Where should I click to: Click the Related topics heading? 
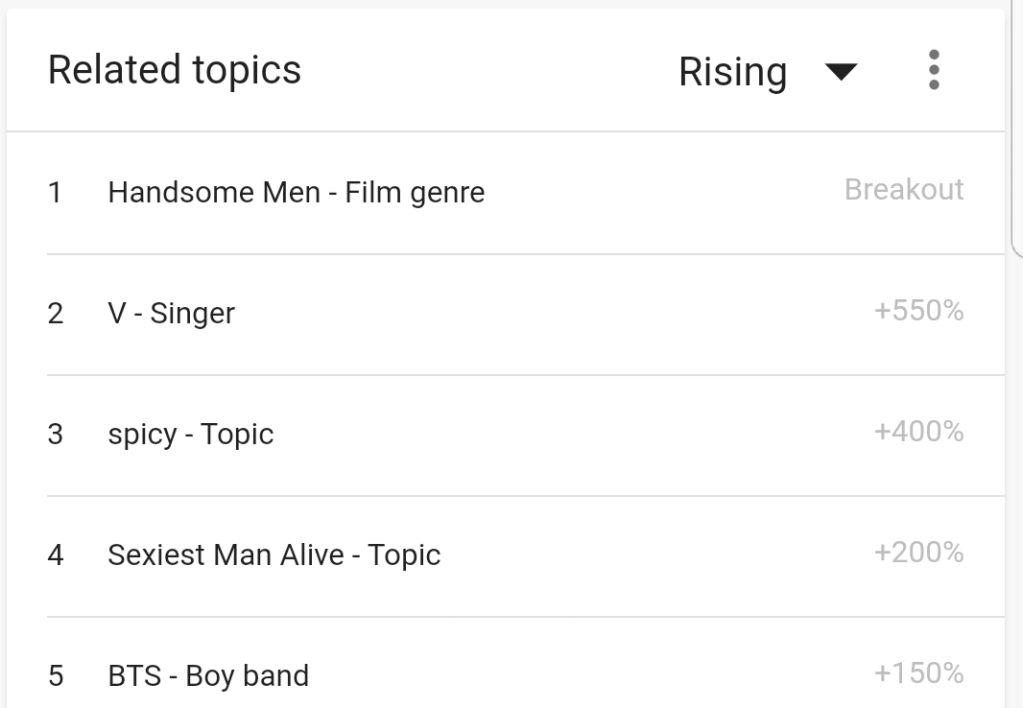point(174,70)
